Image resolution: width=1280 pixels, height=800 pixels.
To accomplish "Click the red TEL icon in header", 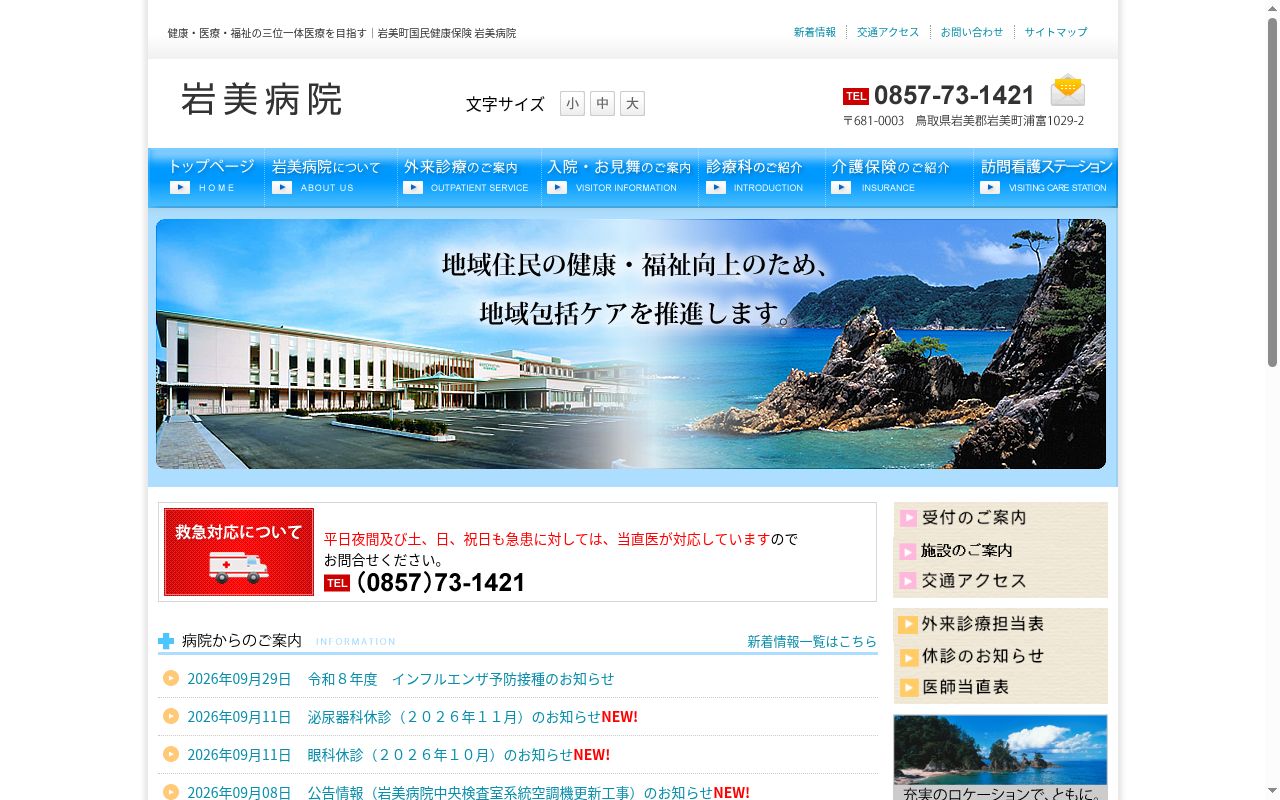I will [855, 96].
